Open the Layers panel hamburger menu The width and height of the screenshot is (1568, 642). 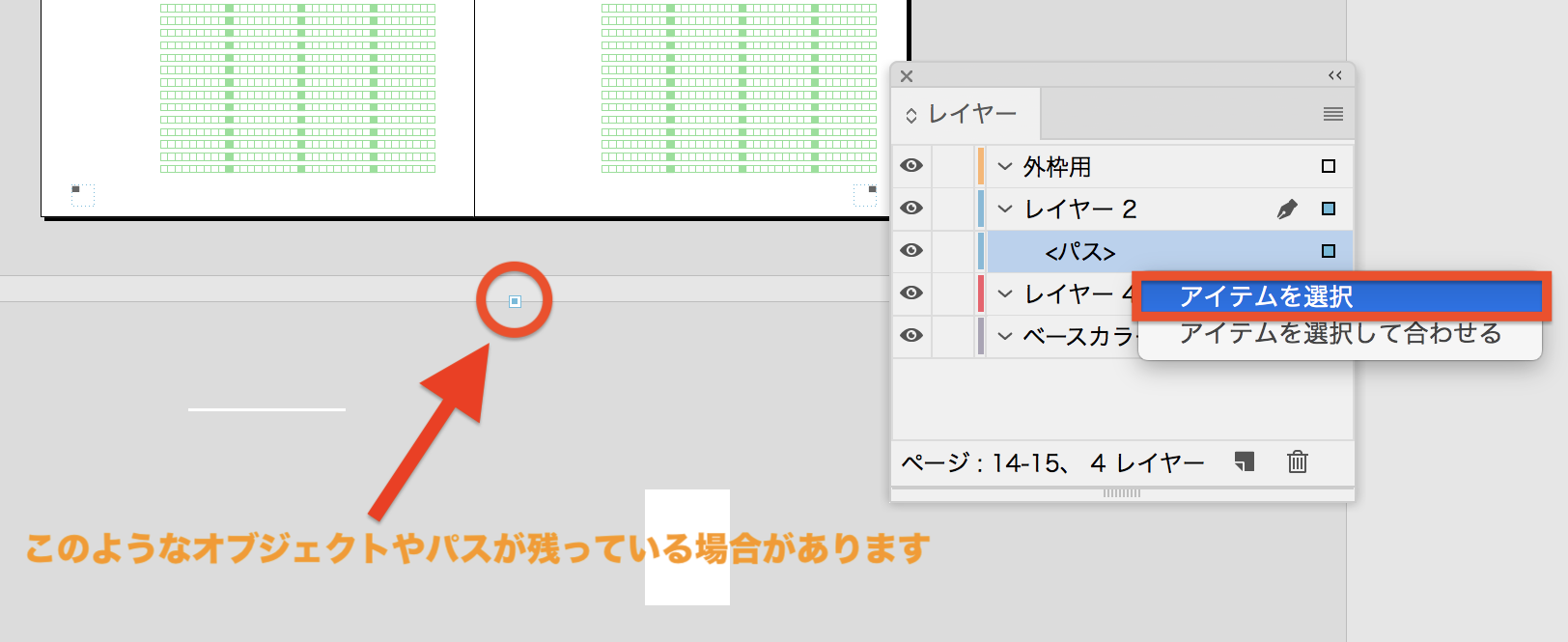click(x=1332, y=114)
